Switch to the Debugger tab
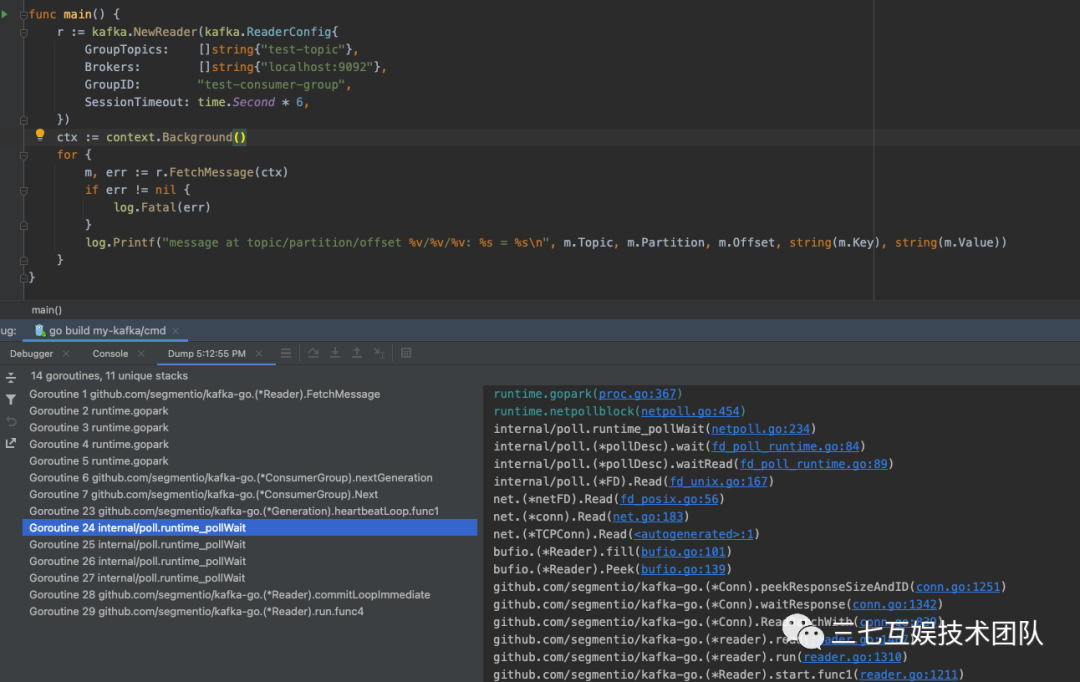The image size is (1080, 682). click(32, 353)
